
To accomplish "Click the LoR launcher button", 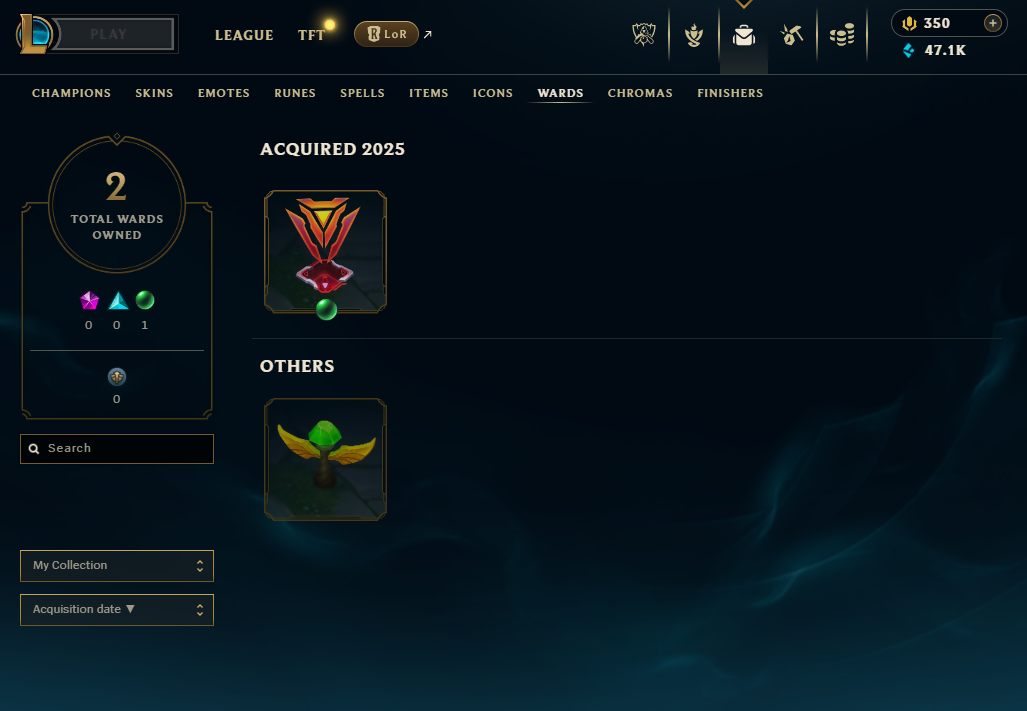I will pyautogui.click(x=386, y=34).
